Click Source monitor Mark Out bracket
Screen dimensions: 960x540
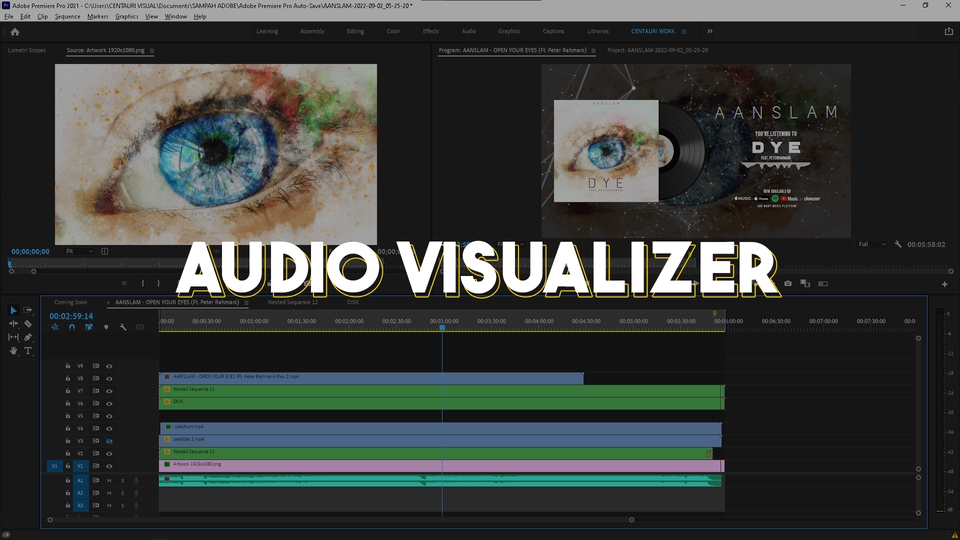[x=159, y=283]
